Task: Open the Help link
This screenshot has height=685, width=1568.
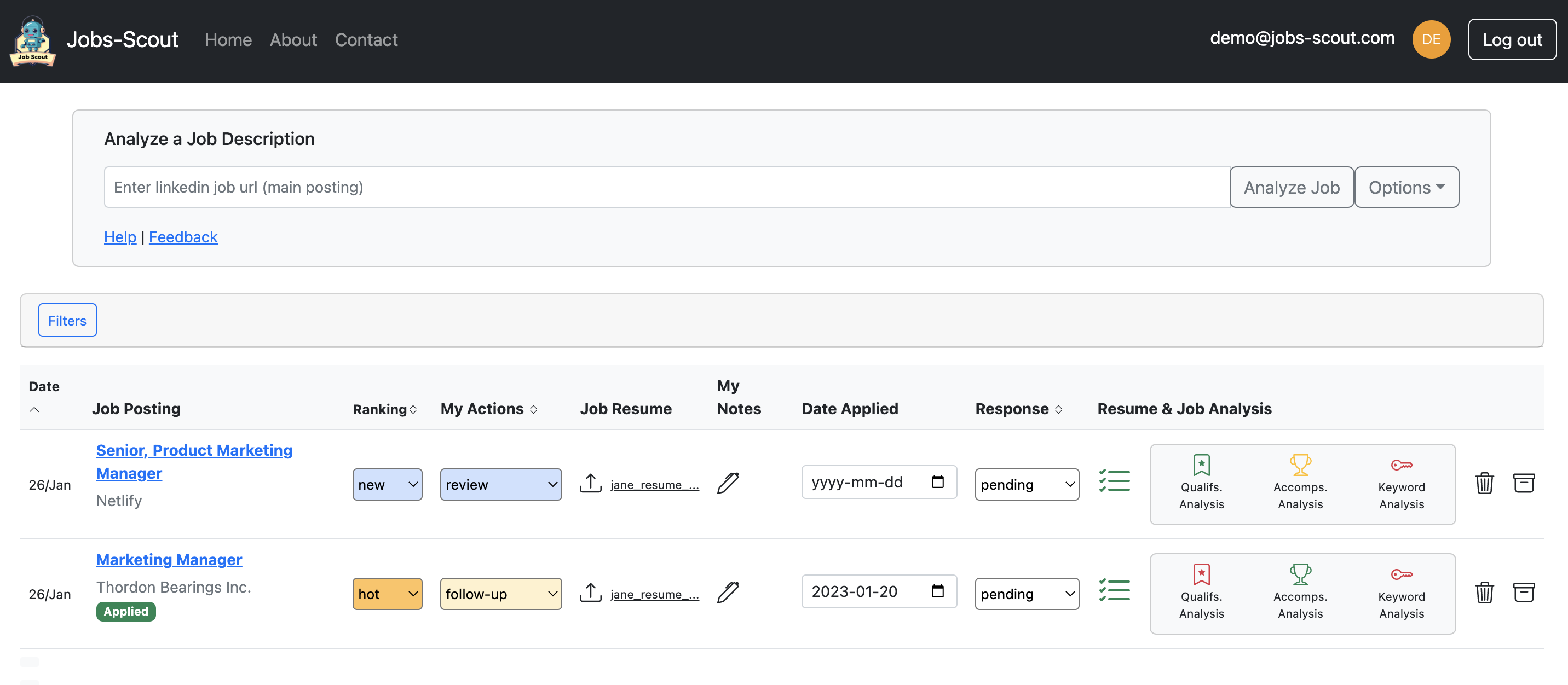Action: coord(120,237)
